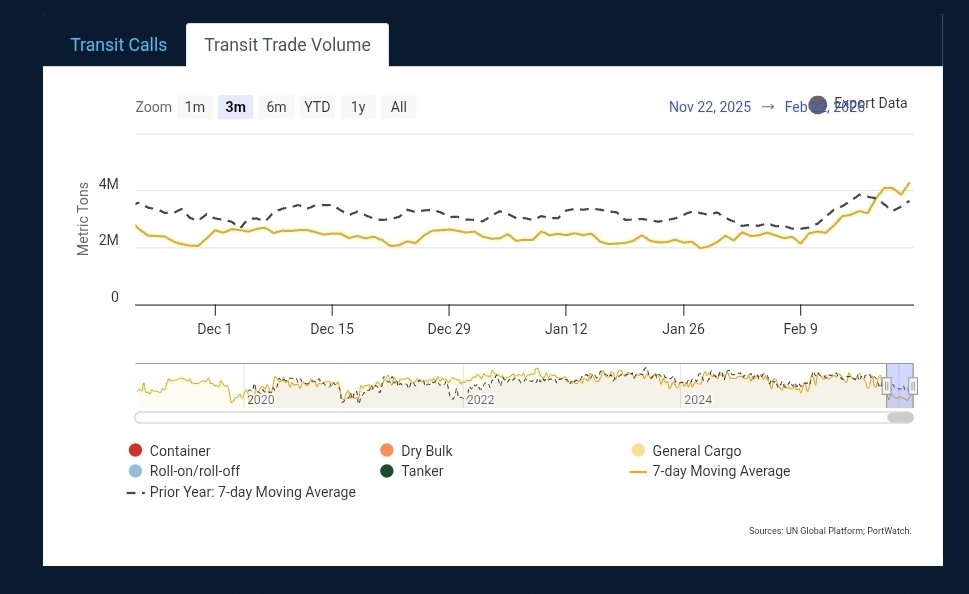Click the navigator left range handle
Screen dimensions: 969x594
point(886,386)
